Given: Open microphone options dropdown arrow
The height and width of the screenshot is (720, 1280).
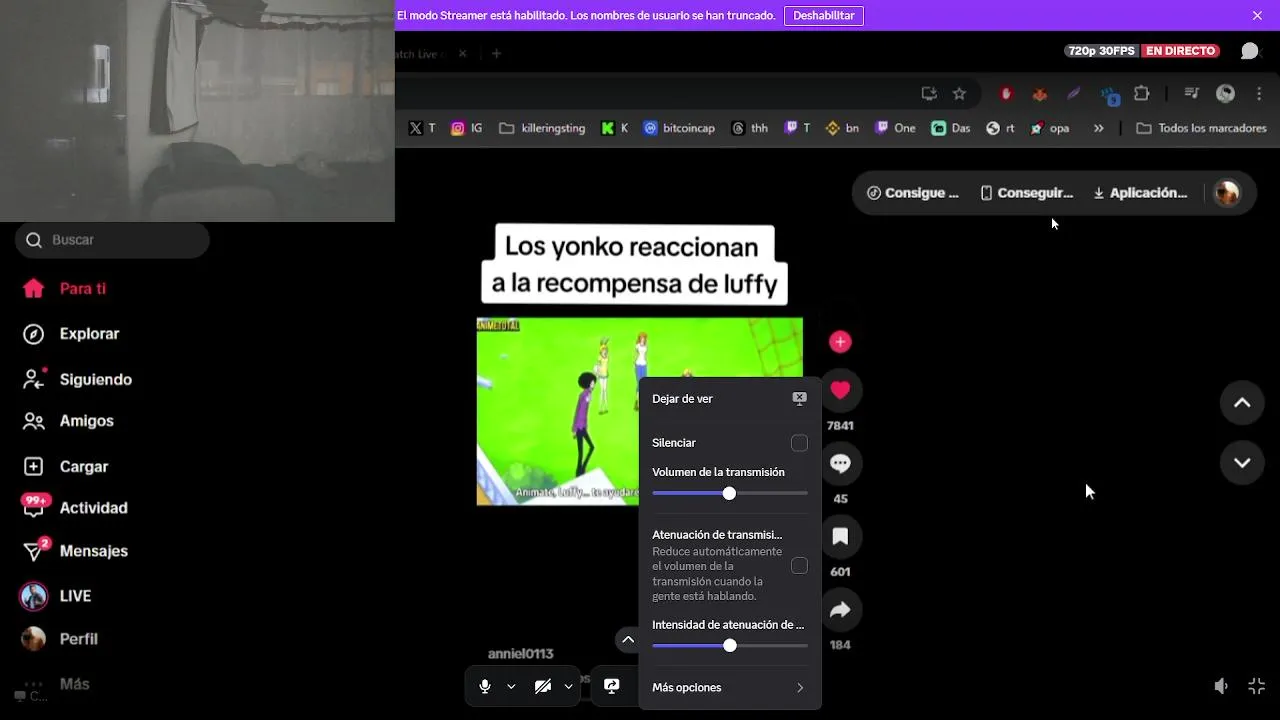Looking at the screenshot, I should (511, 687).
